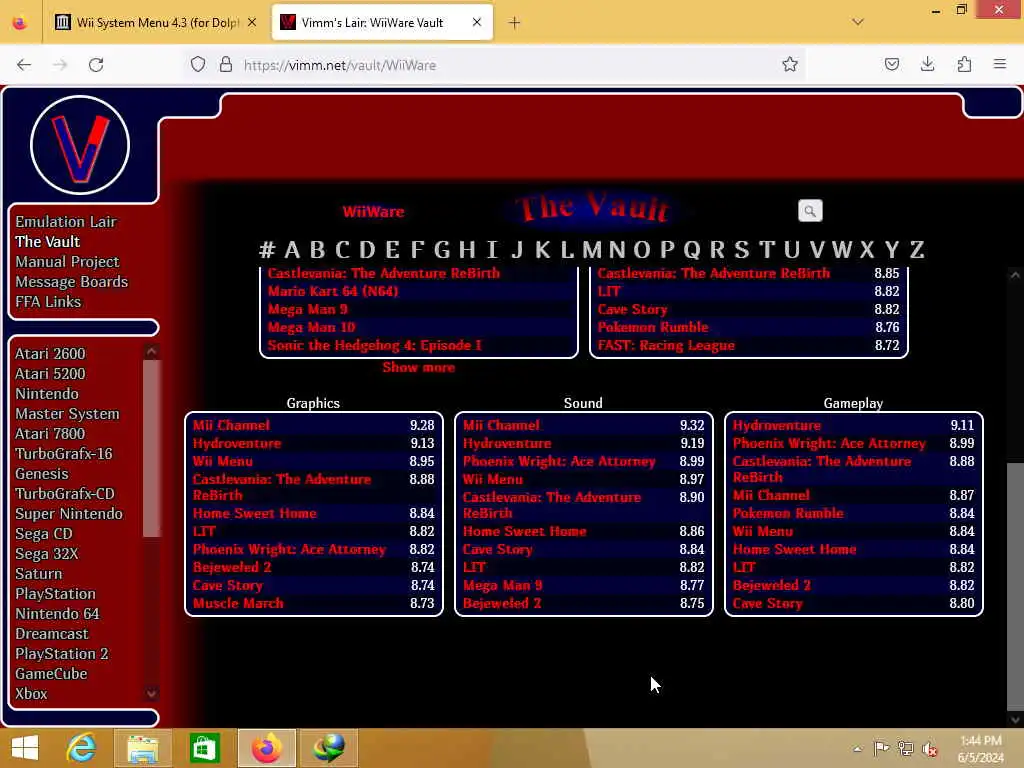The width and height of the screenshot is (1024, 768).
Task: Launch Internet Explorer from the taskbar
Action: [x=81, y=748]
